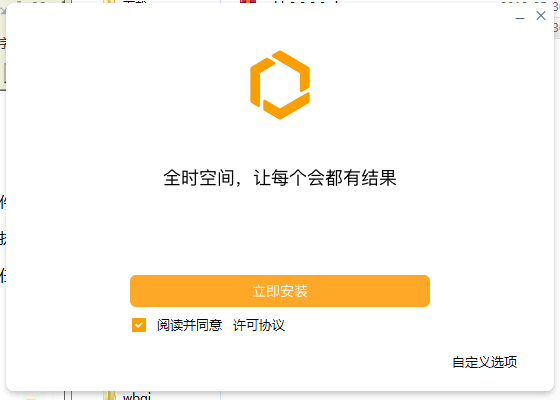The width and height of the screenshot is (560, 400).
Task: Click the red file icon above the dialog
Action: point(248,2)
